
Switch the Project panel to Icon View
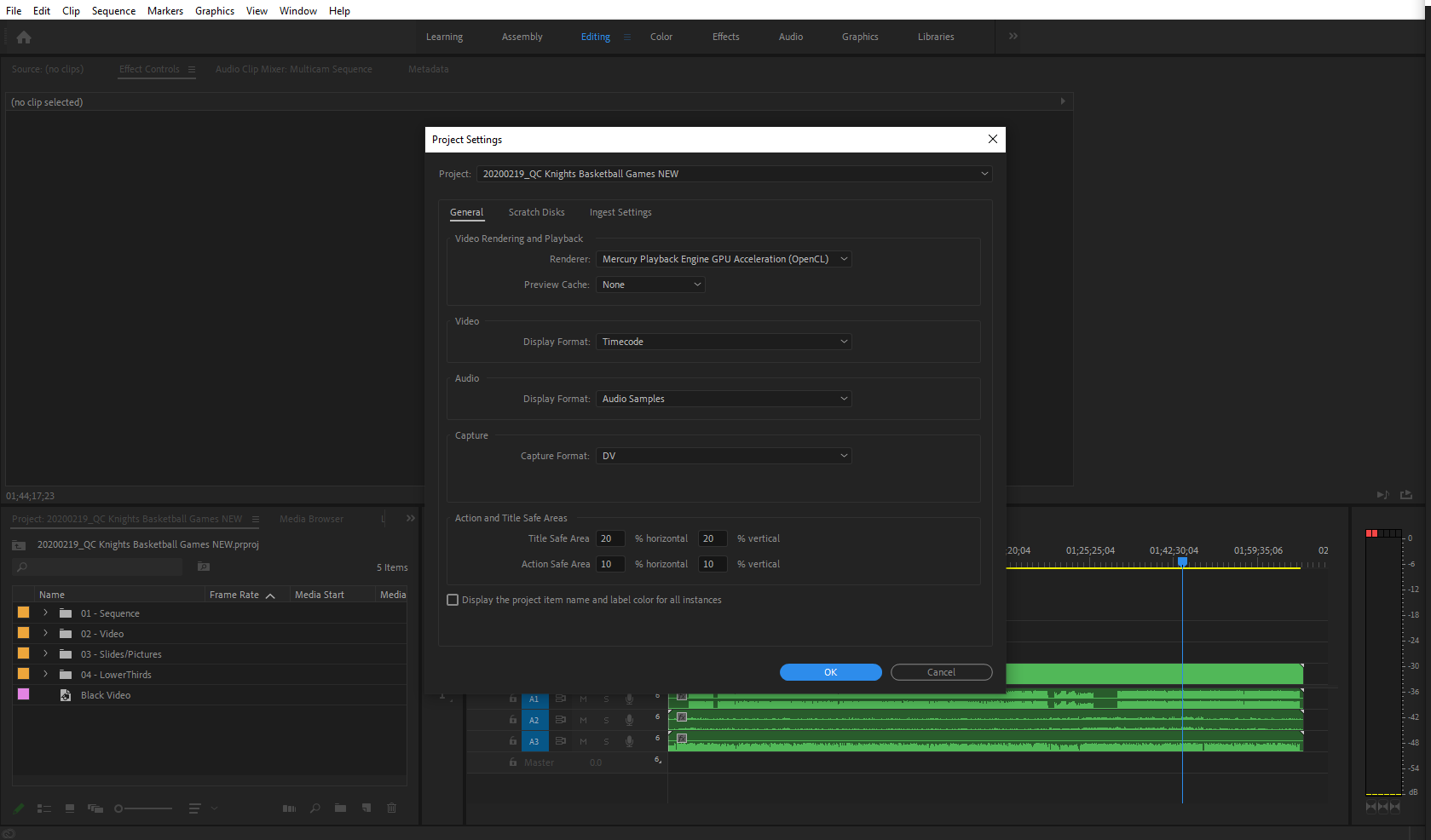(x=70, y=808)
